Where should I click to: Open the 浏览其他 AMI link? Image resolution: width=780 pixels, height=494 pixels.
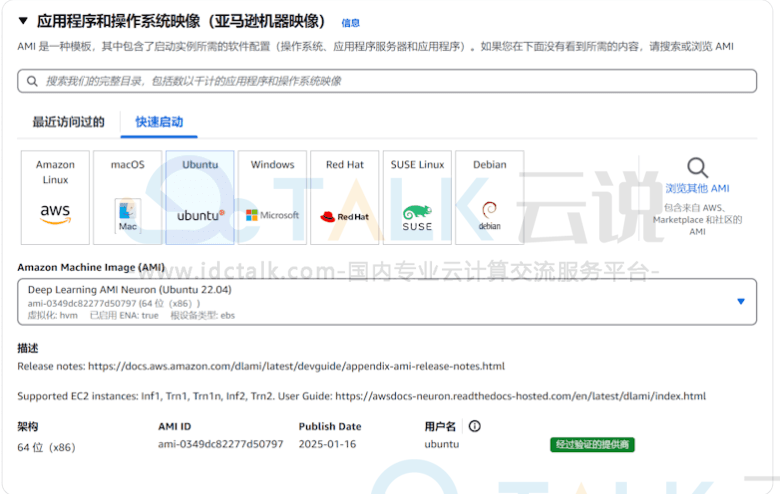697,189
